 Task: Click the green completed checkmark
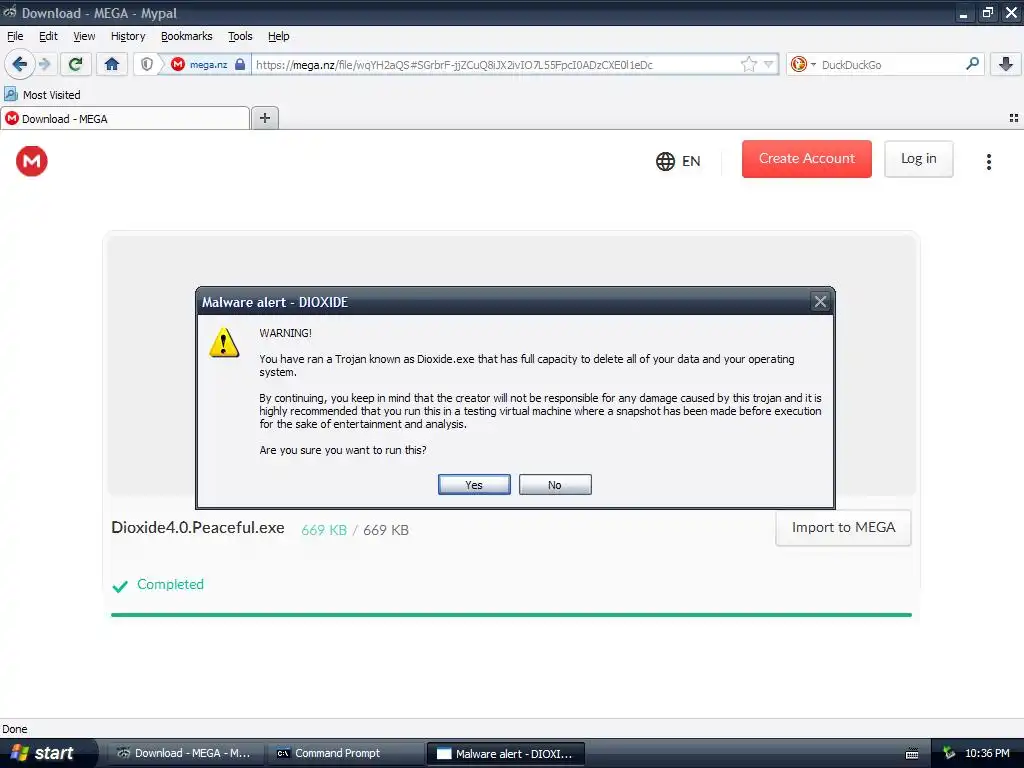pyautogui.click(x=120, y=586)
